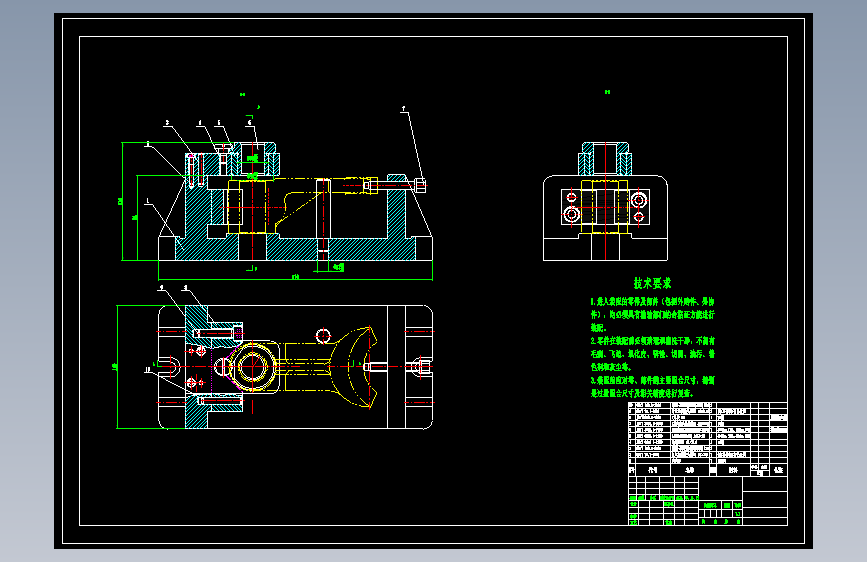Image resolution: width=867 pixels, height=562 pixels.
Task: Click the 技术要求 heading text
Action: (x=652, y=283)
